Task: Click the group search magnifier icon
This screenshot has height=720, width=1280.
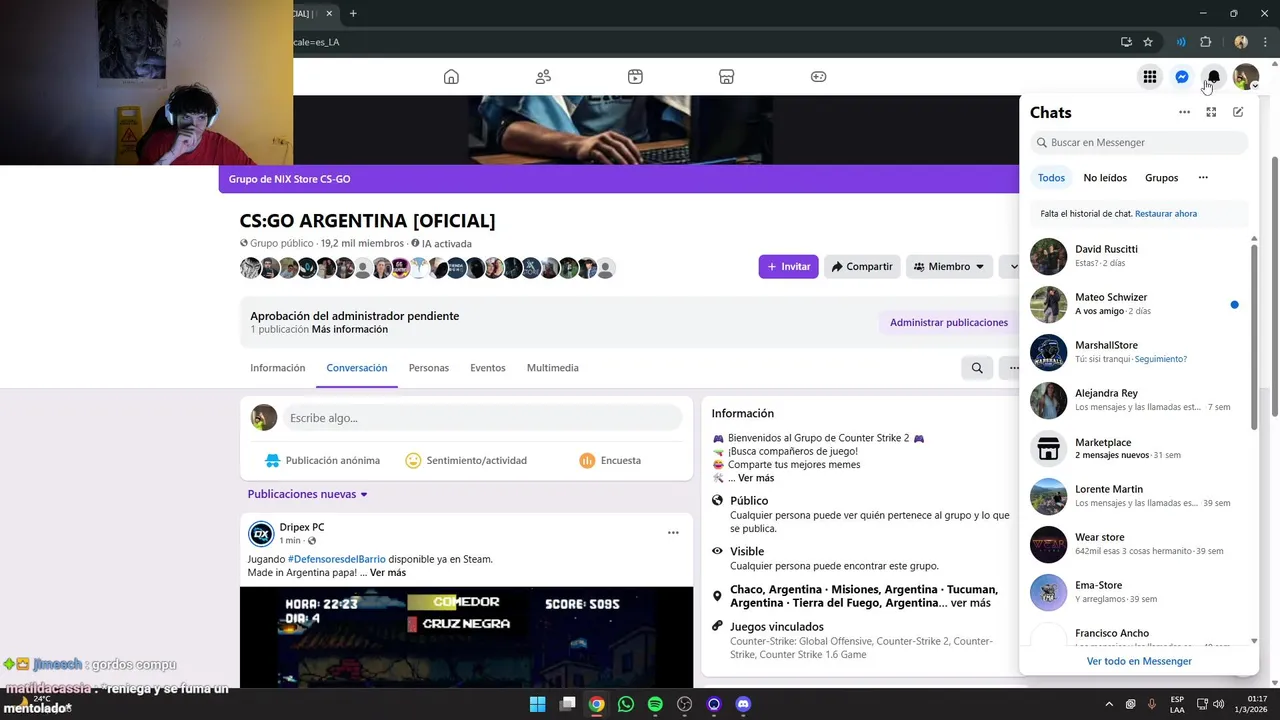Action: (977, 368)
